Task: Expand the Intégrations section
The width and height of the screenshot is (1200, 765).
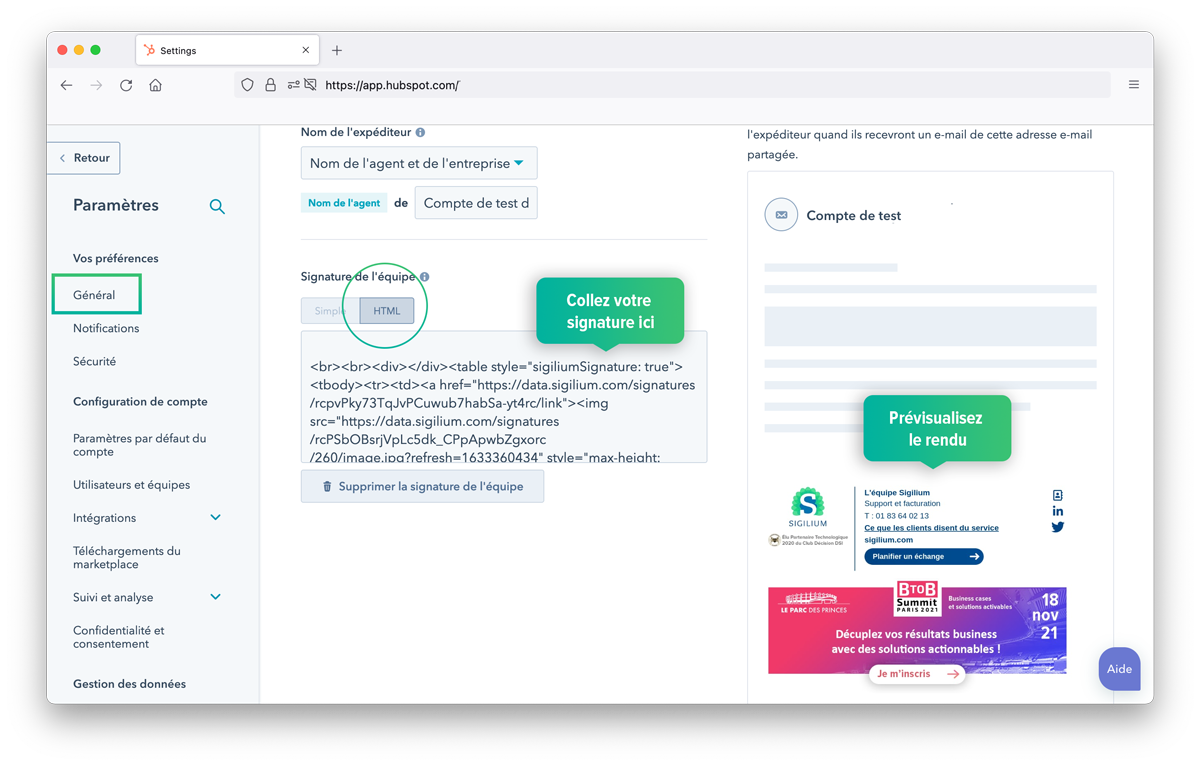Action: click(216, 518)
